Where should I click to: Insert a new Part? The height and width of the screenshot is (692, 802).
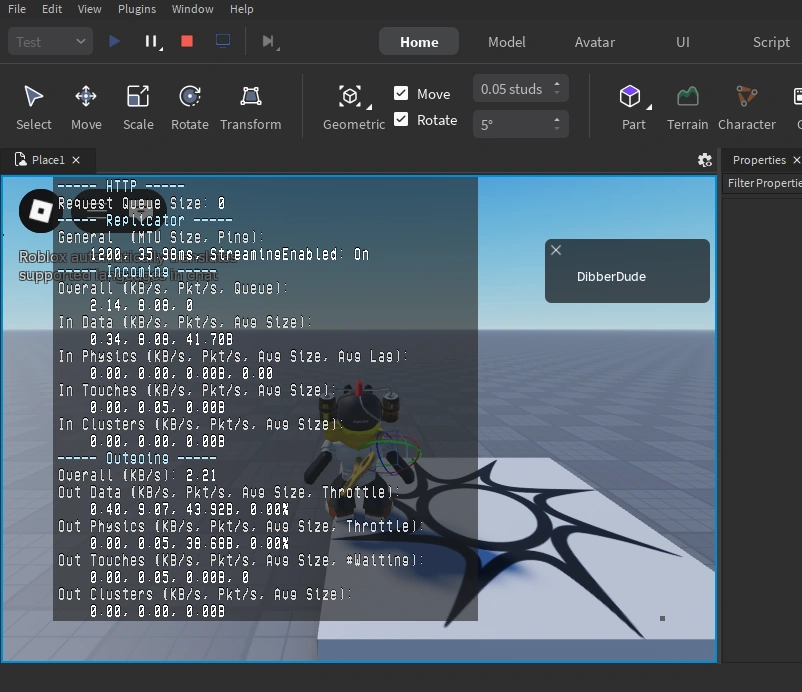pyautogui.click(x=630, y=96)
